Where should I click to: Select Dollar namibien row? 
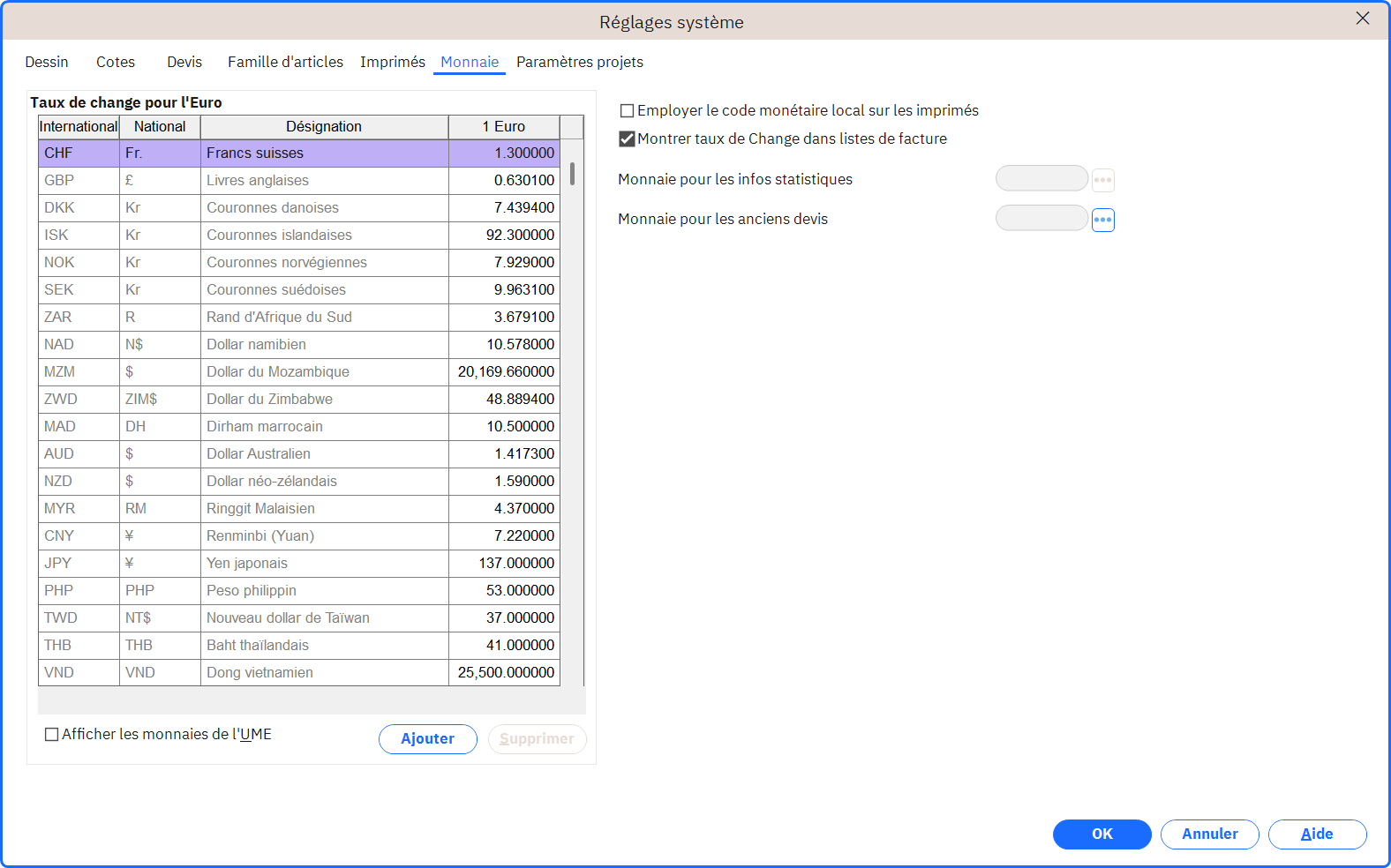pos(299,345)
